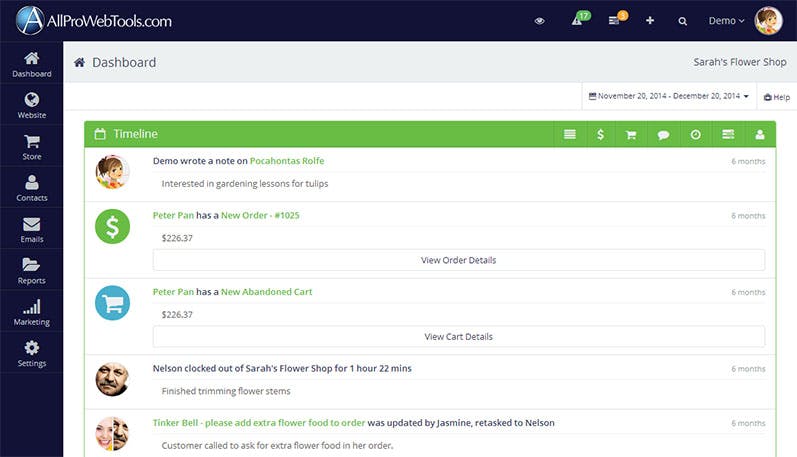Filter timeline by contacts person icon
The width and height of the screenshot is (797, 457).
click(760, 134)
